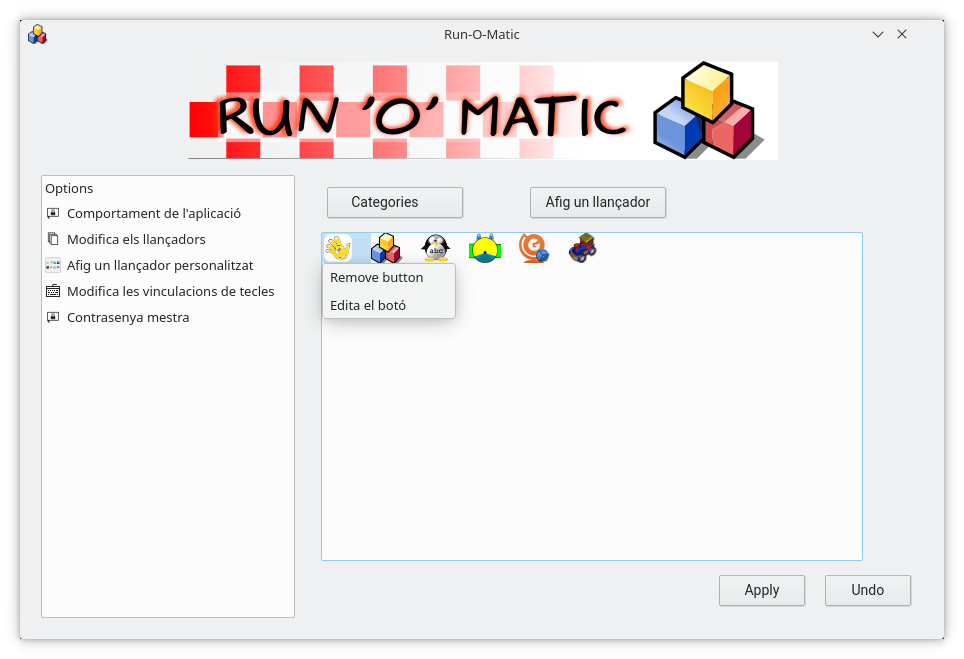This screenshot has width=964, height=659.
Task: Open Comportament de l'aplicació option
Action: [153, 214]
